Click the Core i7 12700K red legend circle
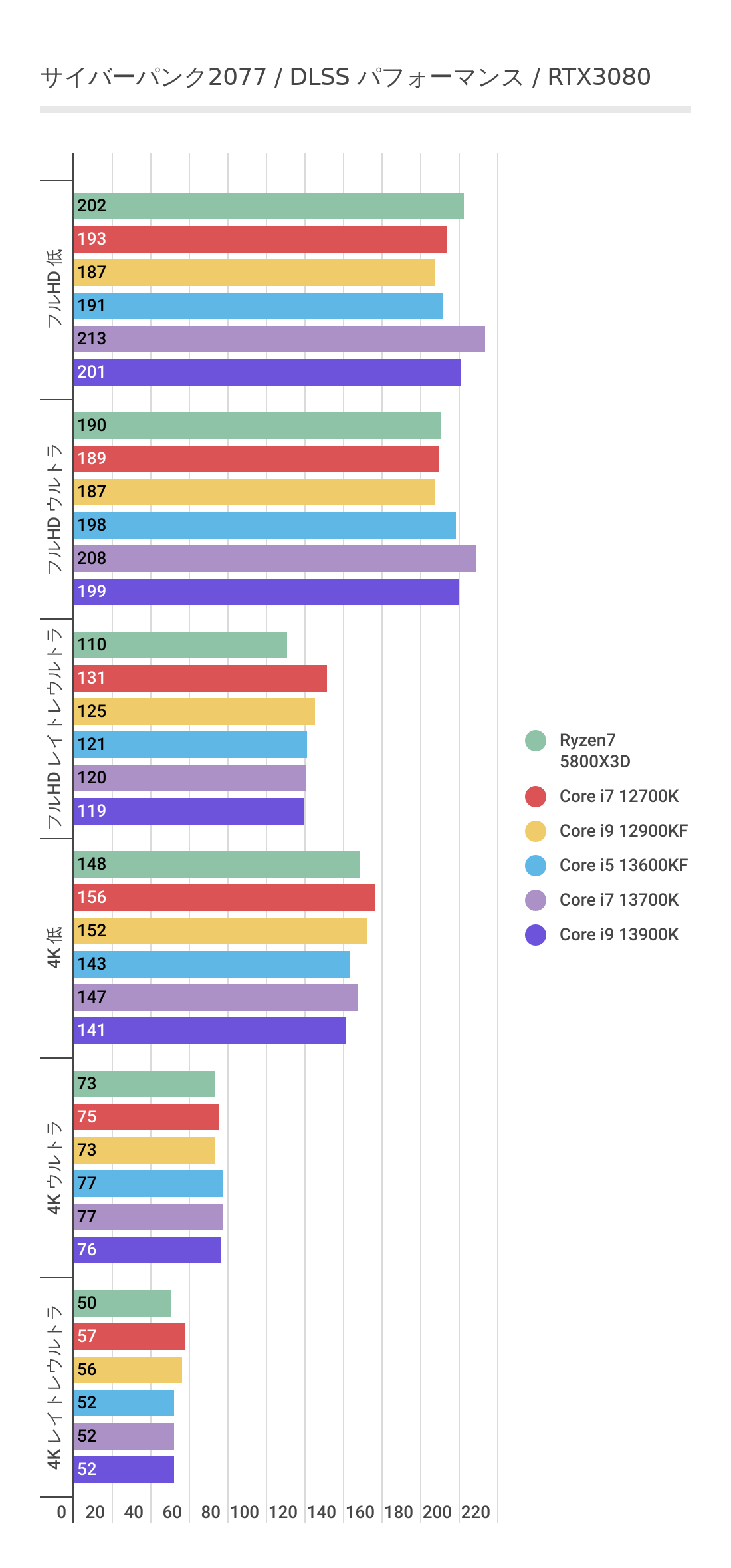Viewport: 731px width, 1568px height. [x=535, y=797]
